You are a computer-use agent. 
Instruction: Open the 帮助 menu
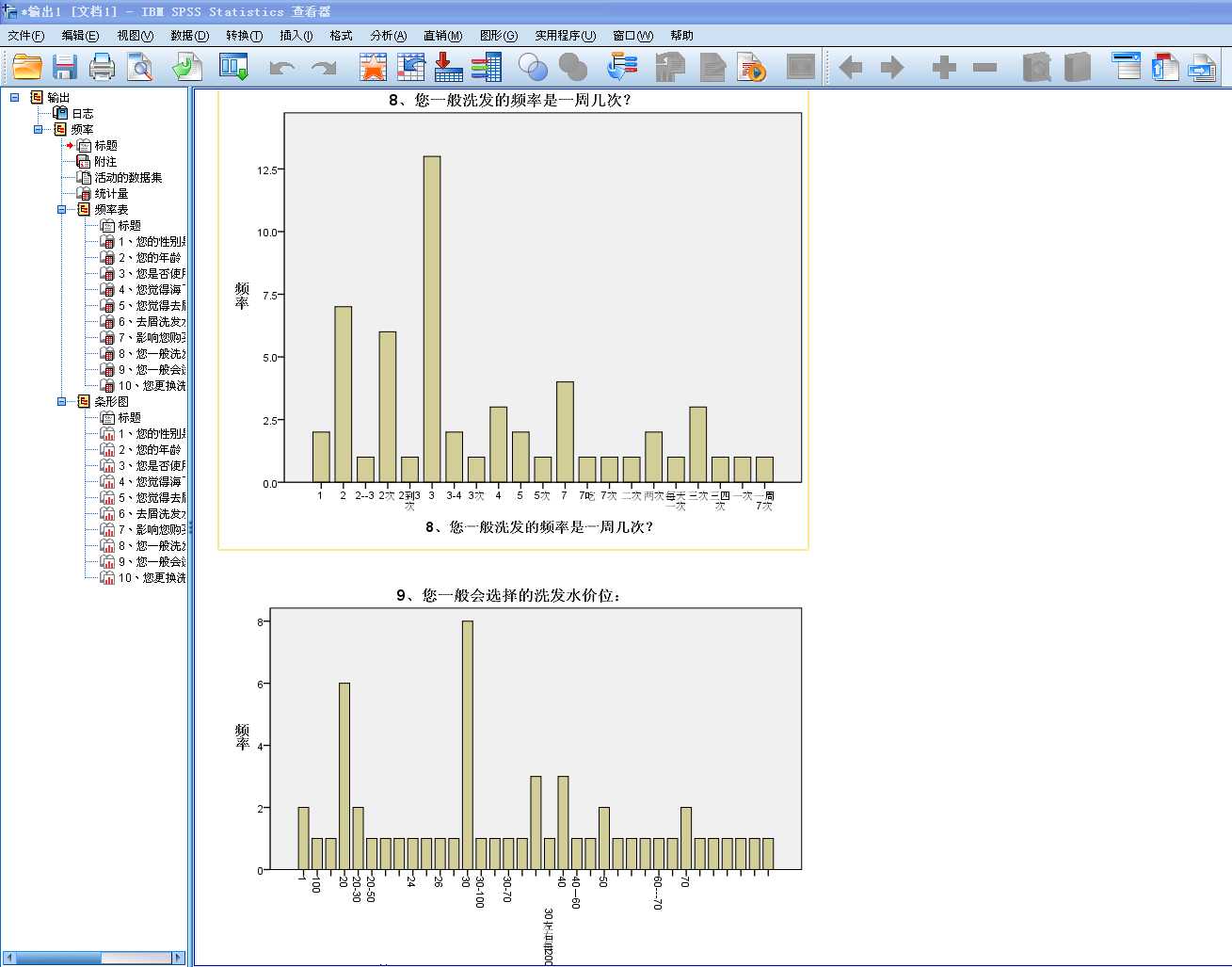pyautogui.click(x=681, y=36)
